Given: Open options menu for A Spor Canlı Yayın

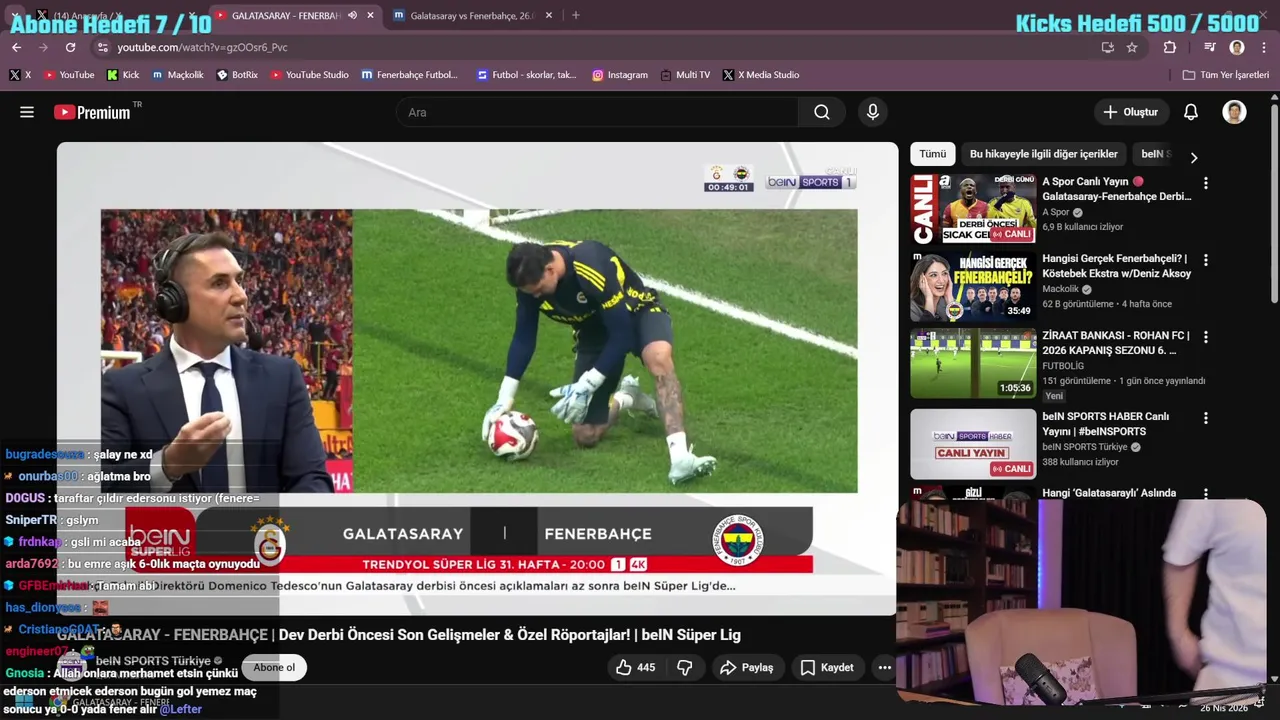Looking at the screenshot, I should click(1205, 183).
